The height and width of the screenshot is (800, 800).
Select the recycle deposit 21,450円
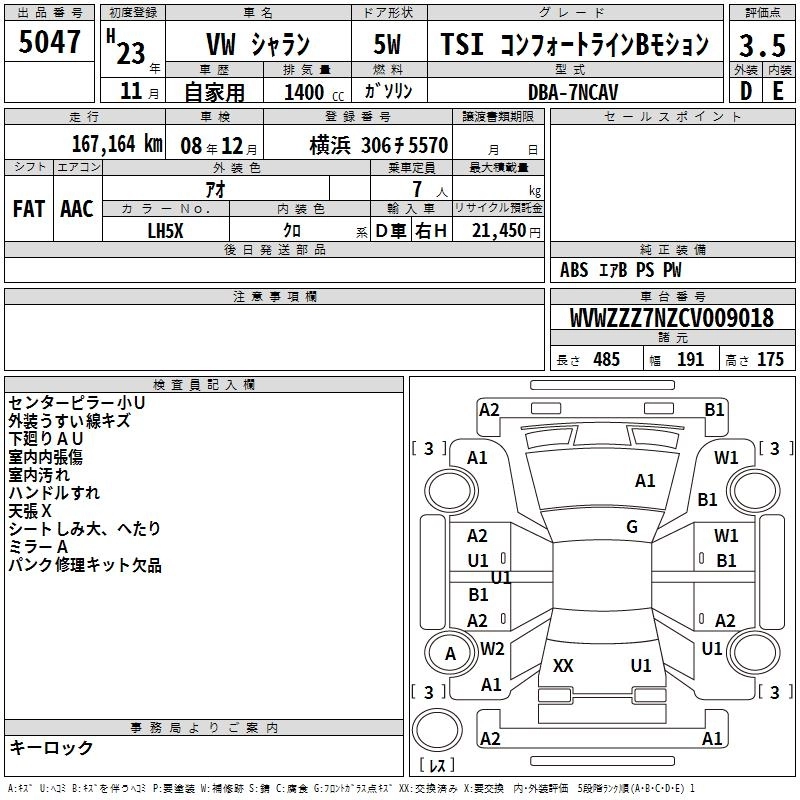pos(506,231)
